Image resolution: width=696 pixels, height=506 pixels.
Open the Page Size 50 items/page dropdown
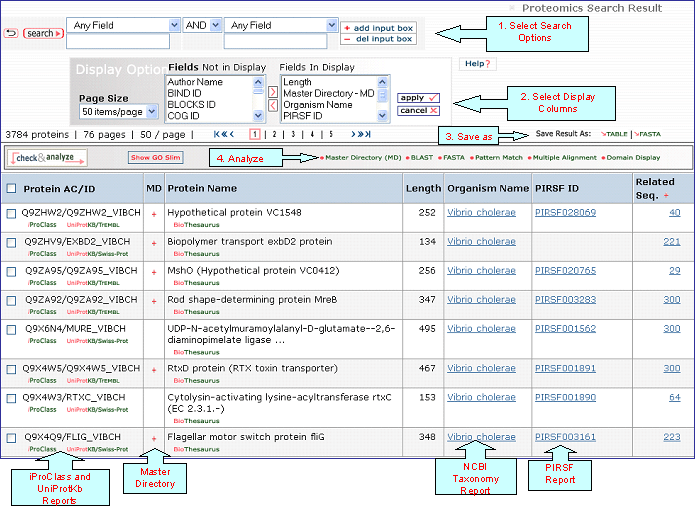[117, 111]
